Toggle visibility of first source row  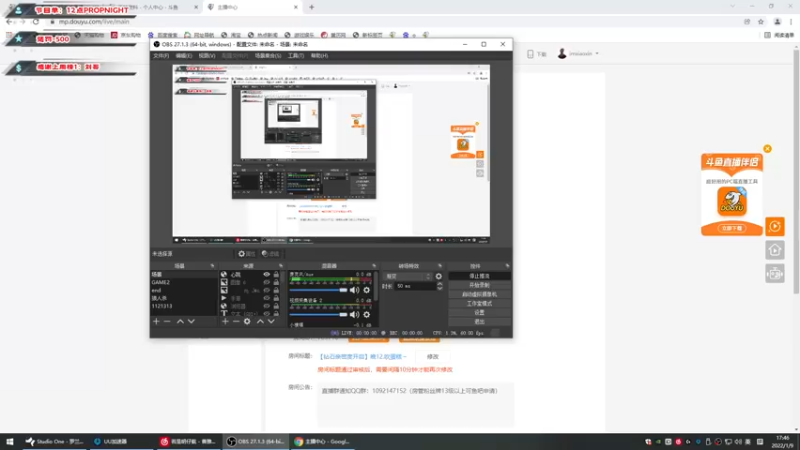[266, 274]
